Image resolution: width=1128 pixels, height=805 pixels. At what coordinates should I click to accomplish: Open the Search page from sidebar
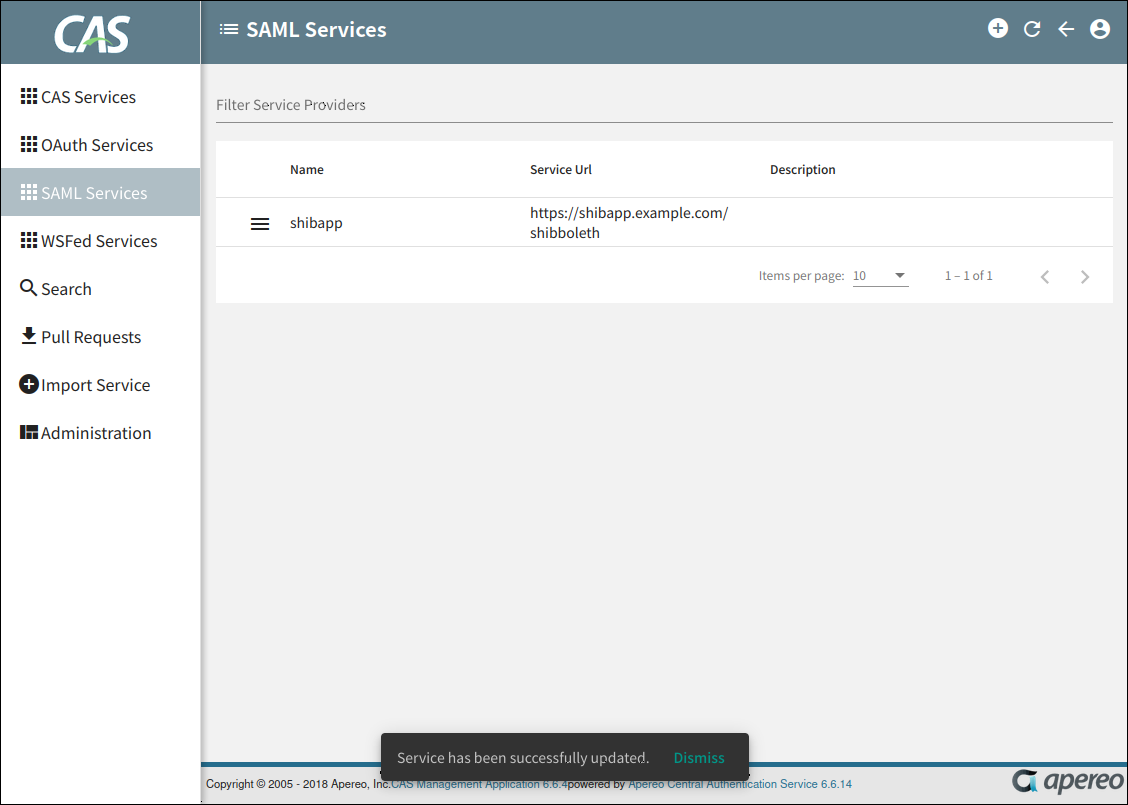[66, 289]
